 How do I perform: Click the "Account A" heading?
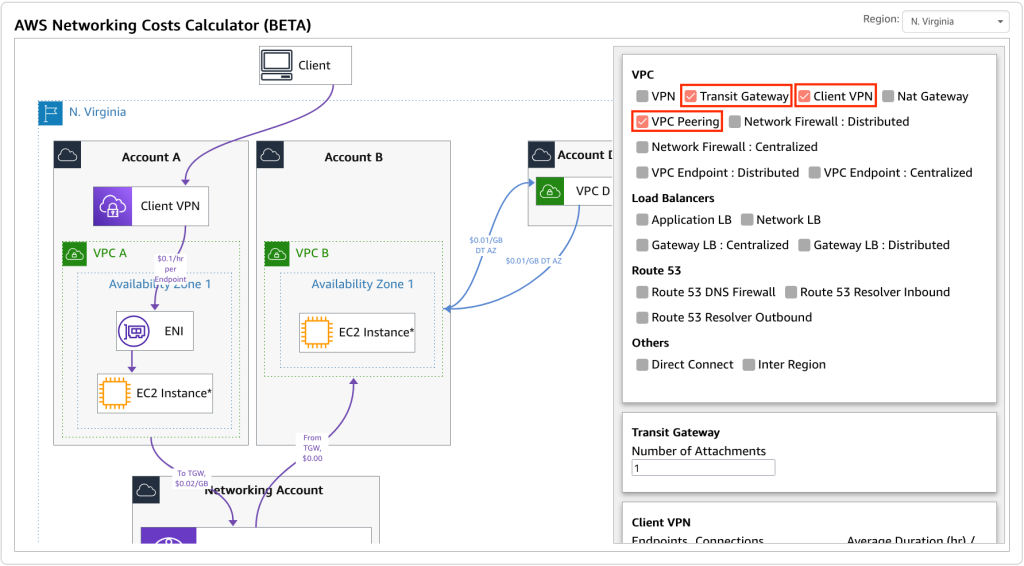pos(151,157)
